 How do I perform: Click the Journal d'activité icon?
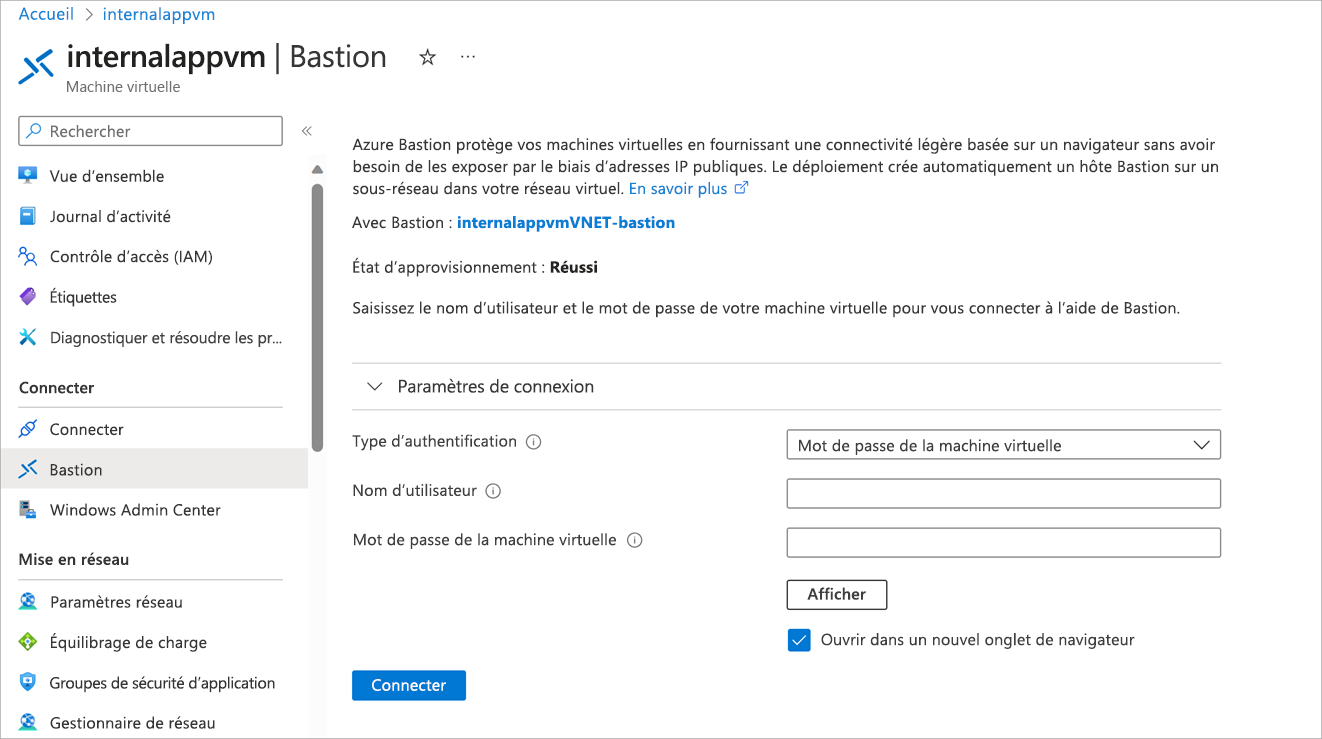(x=28, y=216)
